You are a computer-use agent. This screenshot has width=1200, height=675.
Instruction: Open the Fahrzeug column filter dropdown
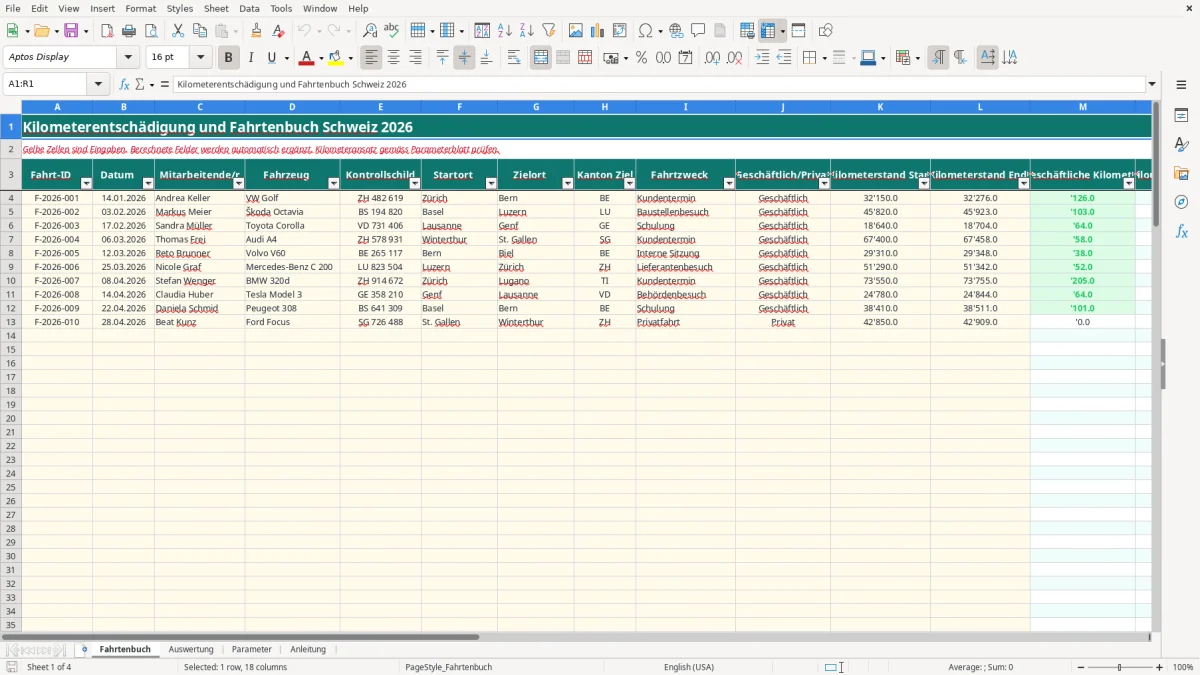click(334, 183)
